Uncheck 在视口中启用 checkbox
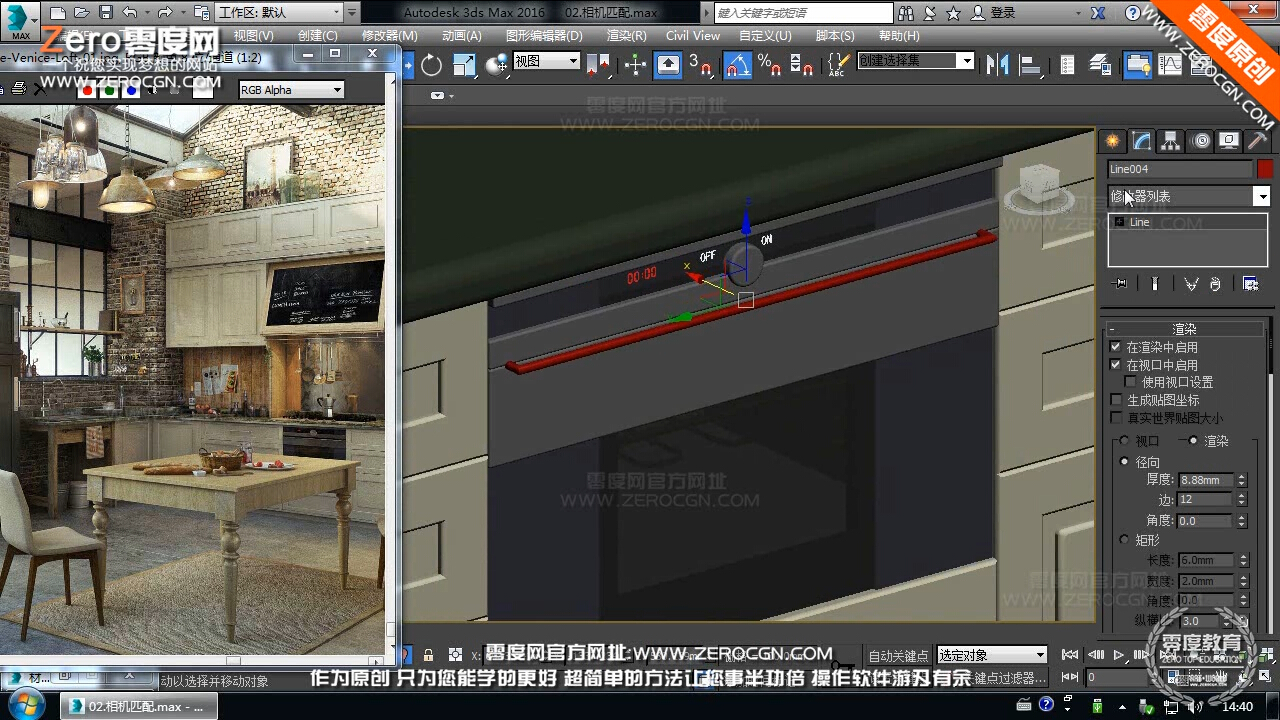This screenshot has width=1280, height=720. tap(1116, 365)
